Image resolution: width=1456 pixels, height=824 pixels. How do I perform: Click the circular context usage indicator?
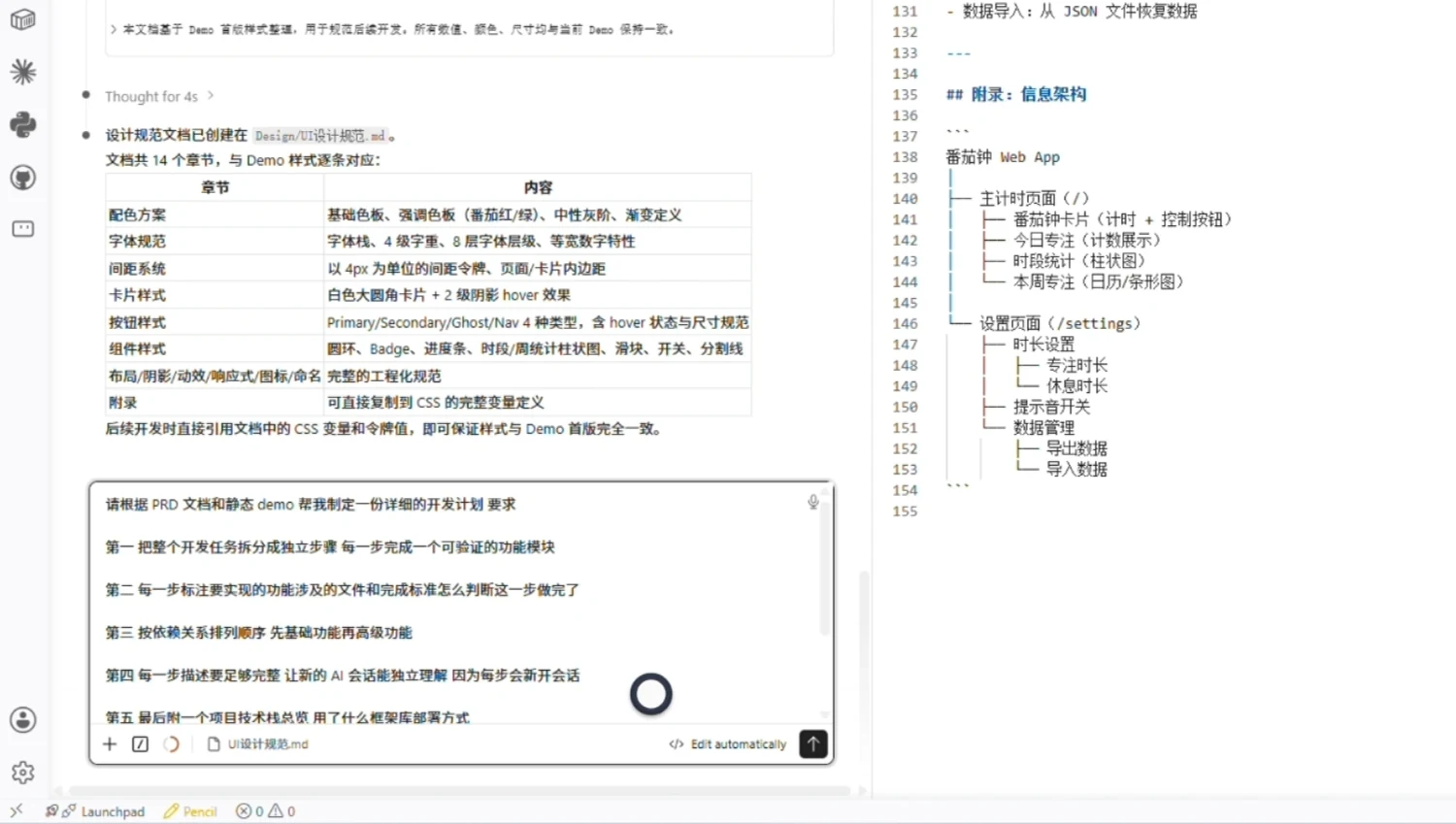click(x=171, y=743)
